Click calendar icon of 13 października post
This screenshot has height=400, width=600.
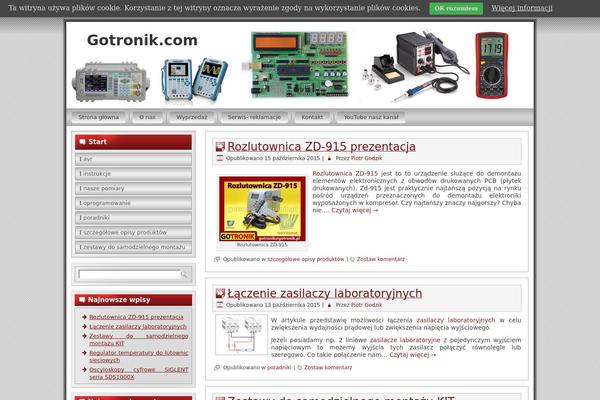[x=220, y=305]
